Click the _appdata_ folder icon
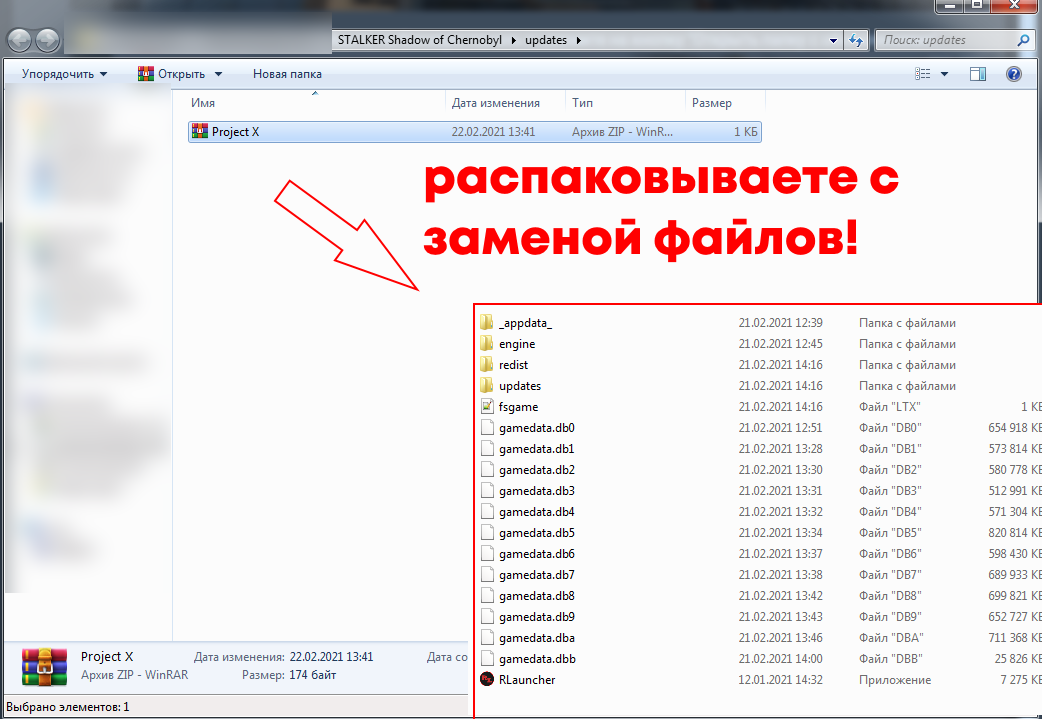The width and height of the screenshot is (1042, 719). click(x=487, y=323)
